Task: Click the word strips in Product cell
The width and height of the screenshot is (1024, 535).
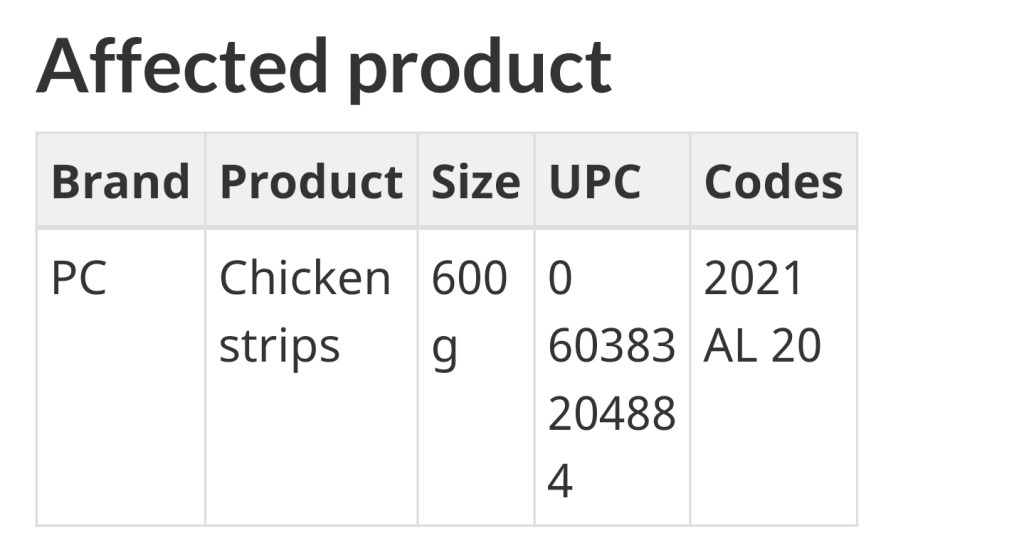Action: tap(279, 347)
